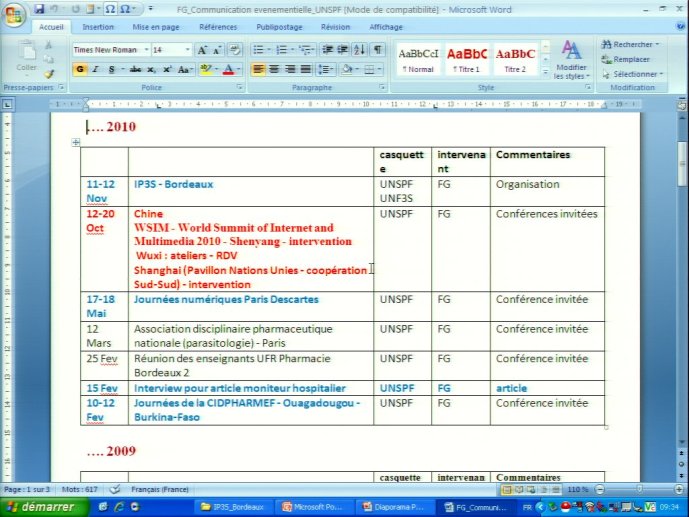Open the line spacing dropdown
The width and height of the screenshot is (689, 517).
click(326, 69)
